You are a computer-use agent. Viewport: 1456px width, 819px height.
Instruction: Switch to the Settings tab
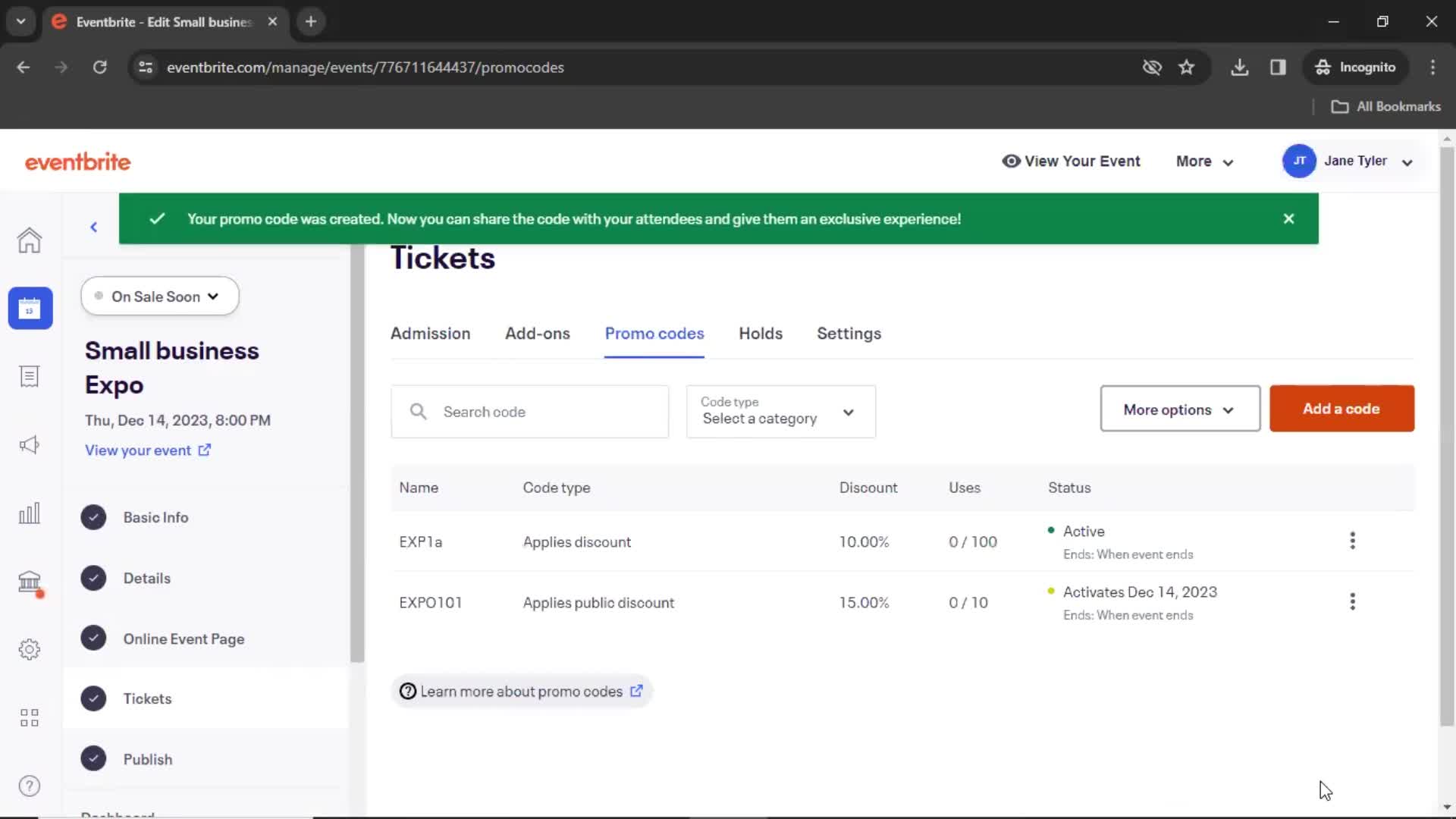pos(849,334)
